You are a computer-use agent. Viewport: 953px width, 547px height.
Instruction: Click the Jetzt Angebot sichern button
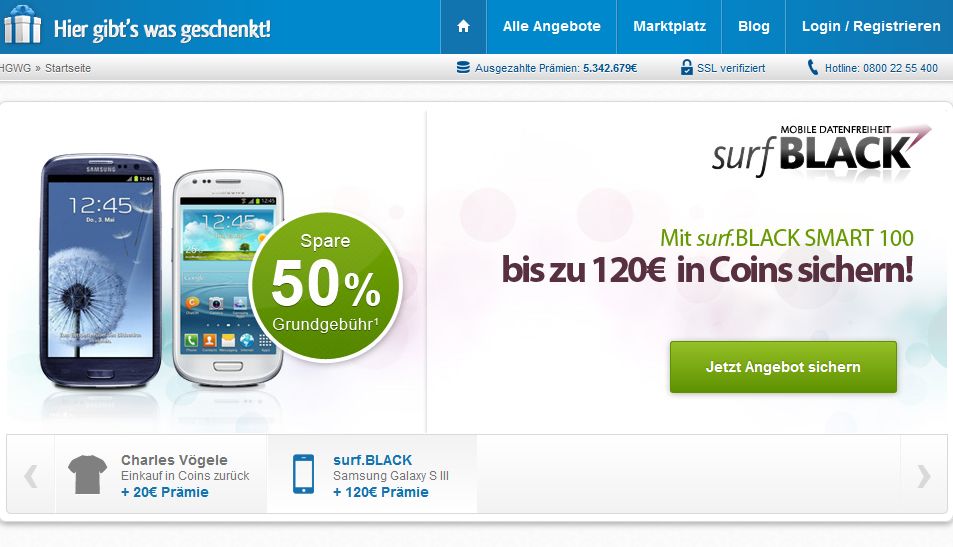[783, 367]
